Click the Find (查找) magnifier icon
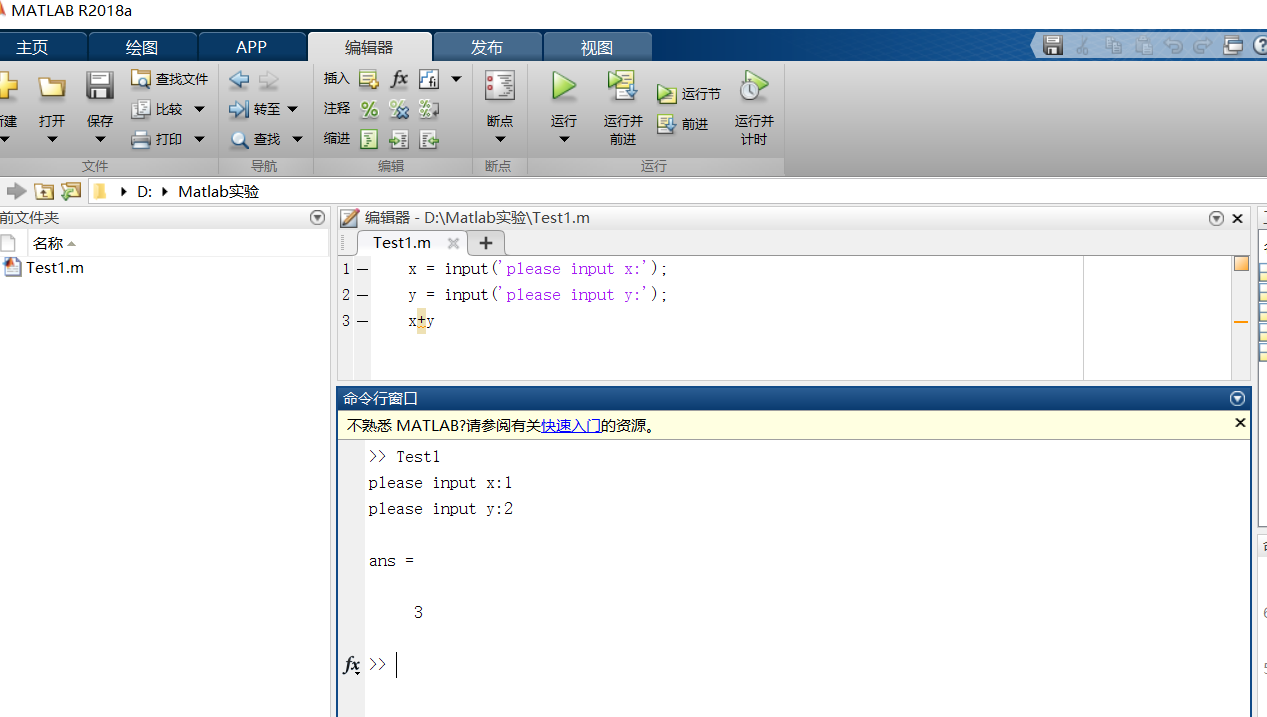 click(240, 140)
